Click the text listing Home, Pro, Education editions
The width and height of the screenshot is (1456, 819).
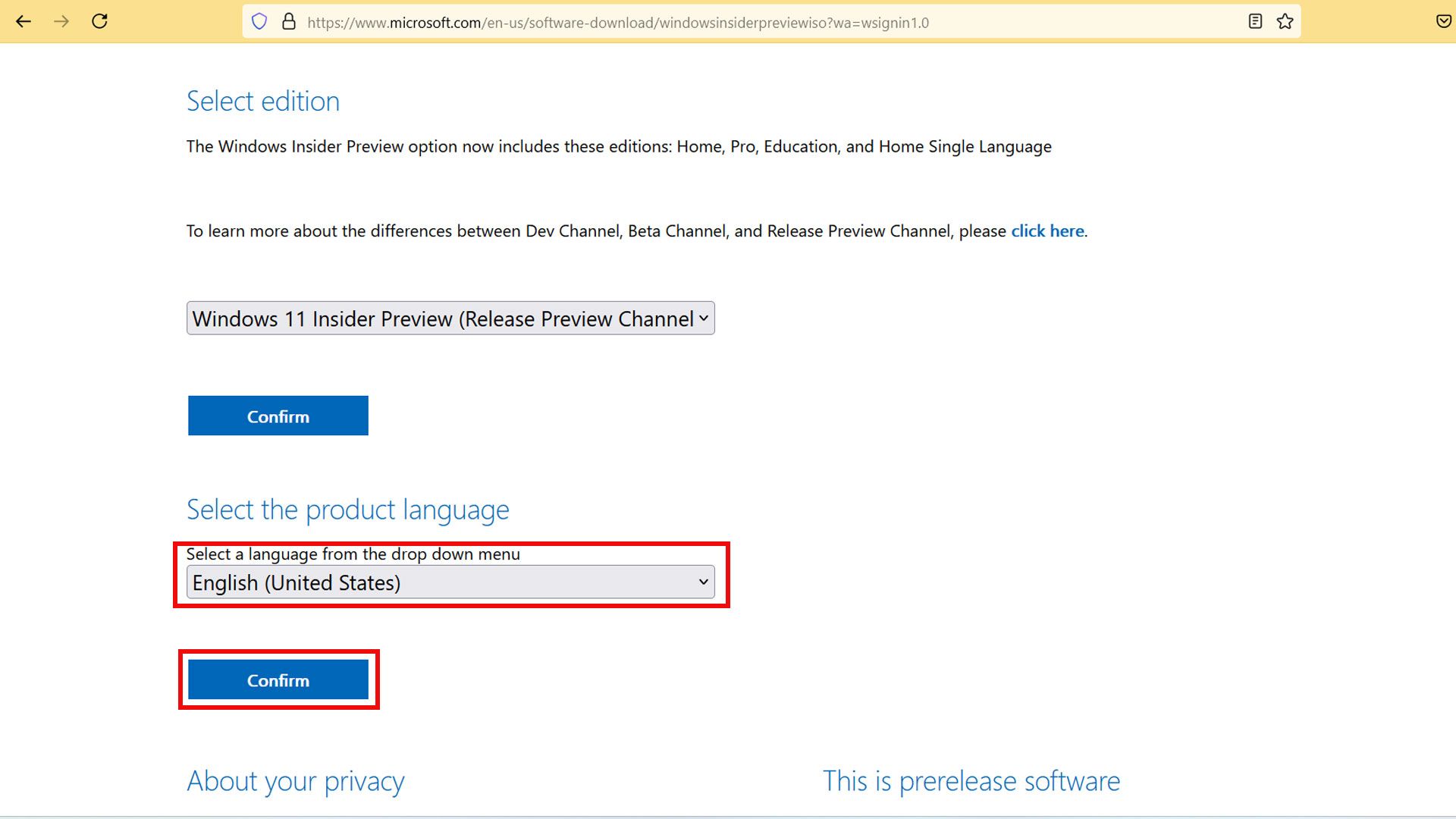tap(619, 146)
